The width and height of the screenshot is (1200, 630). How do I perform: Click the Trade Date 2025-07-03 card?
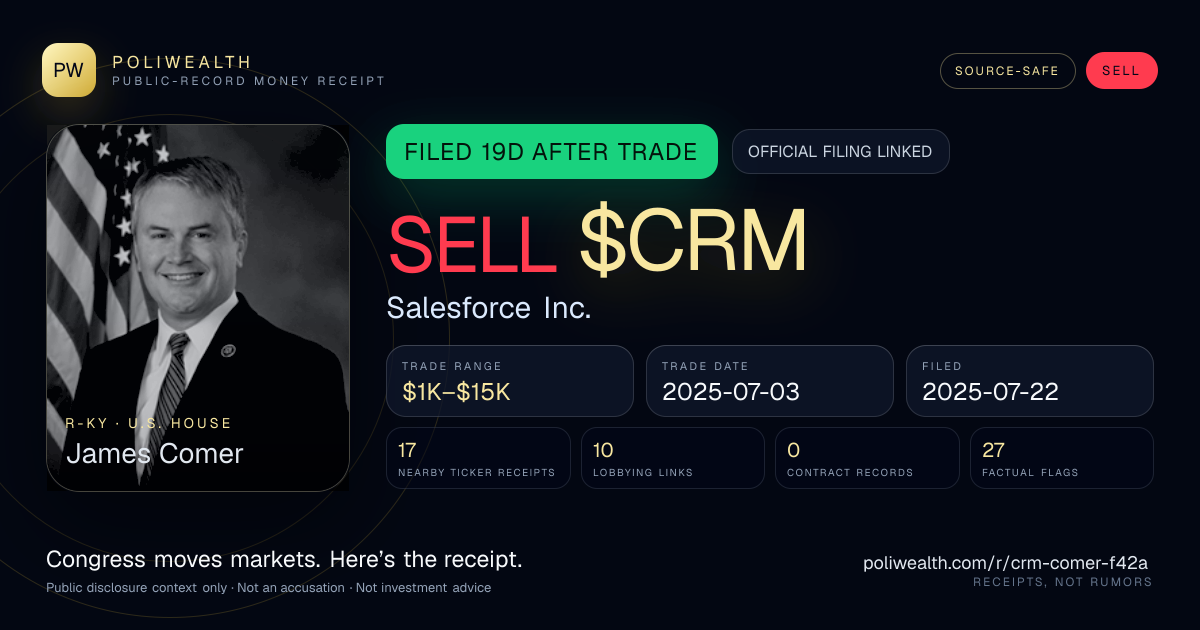click(770, 381)
